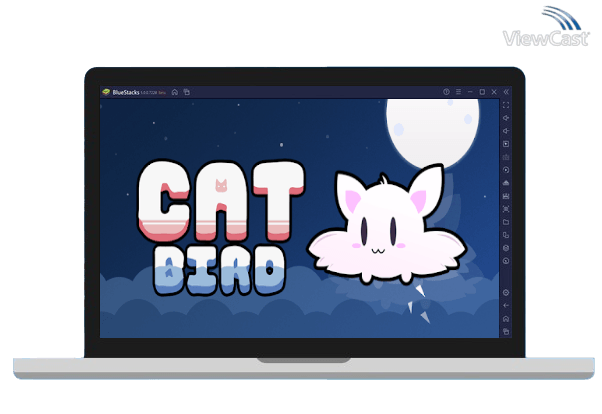Open the media folder icon

click(506, 222)
